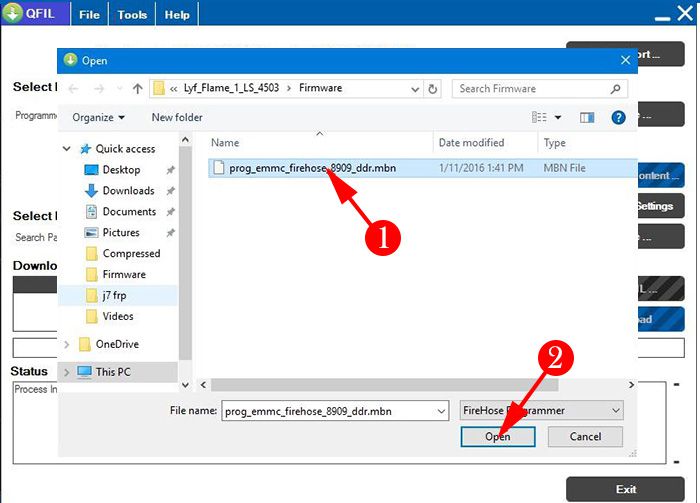Open Desktop in navigation pane

pyautogui.click(x=121, y=170)
